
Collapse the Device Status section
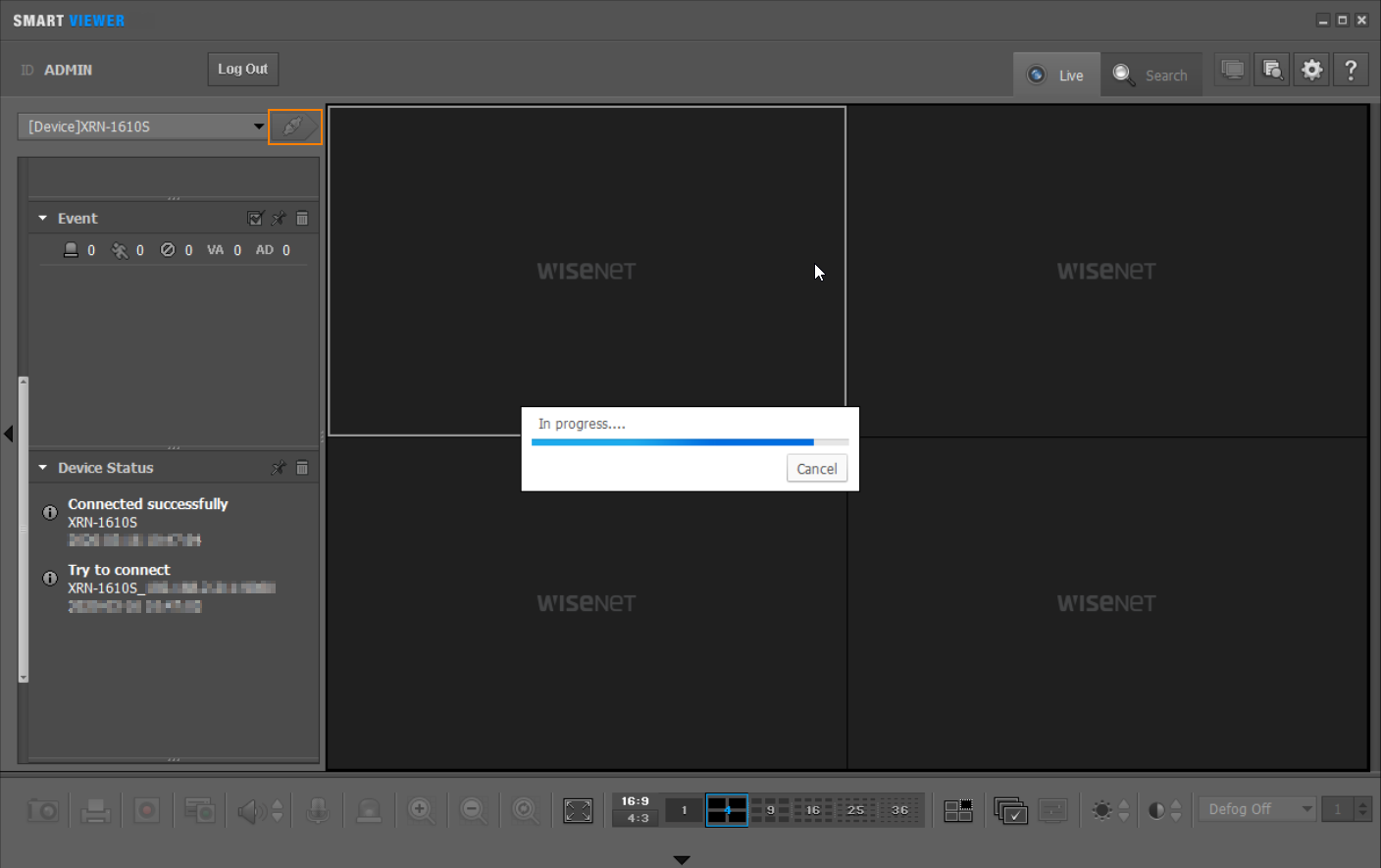(43, 468)
